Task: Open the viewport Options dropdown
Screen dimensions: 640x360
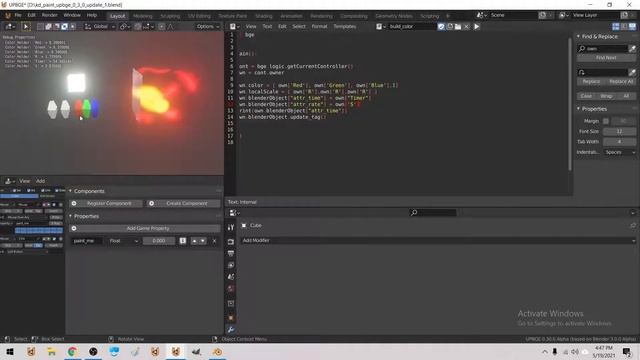Action: coord(207,27)
